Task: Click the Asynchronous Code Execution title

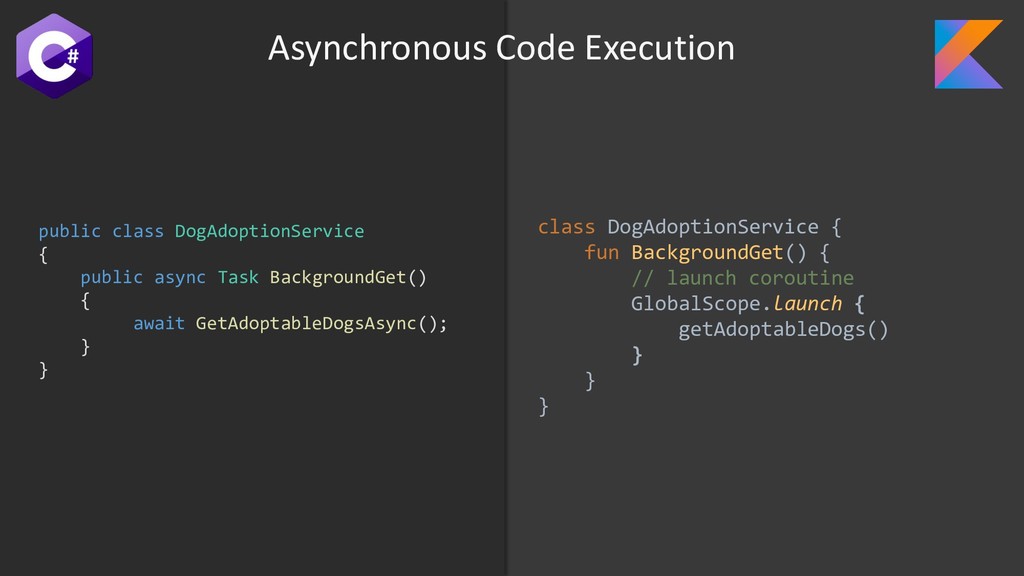Action: coord(501,48)
